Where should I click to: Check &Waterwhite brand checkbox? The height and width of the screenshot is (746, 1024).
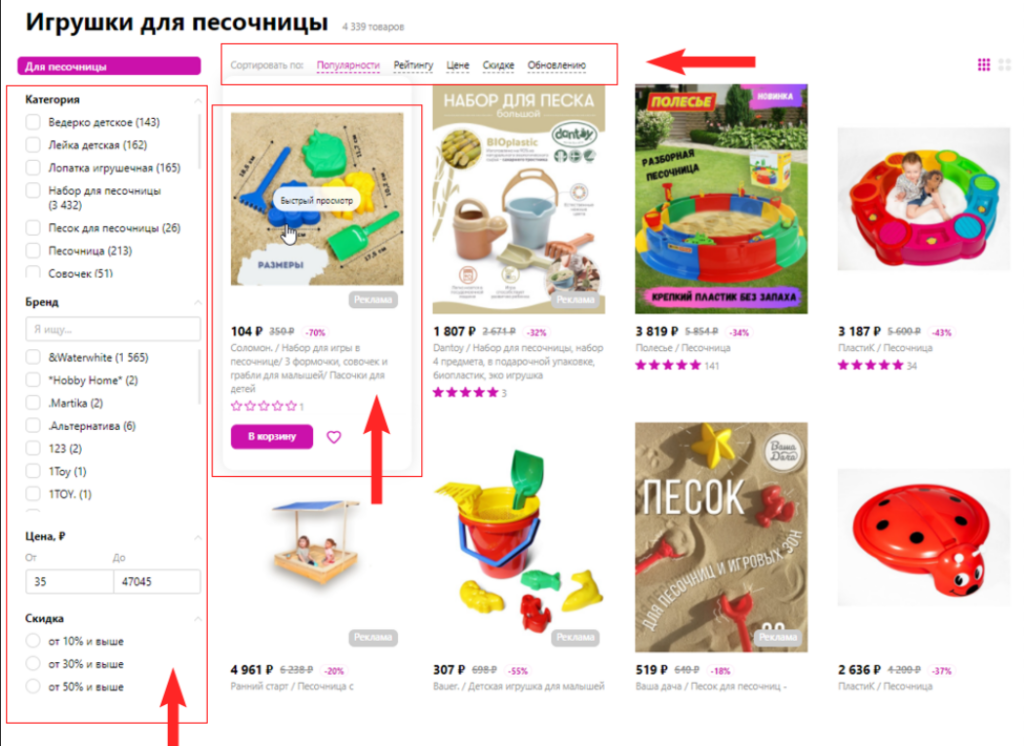[x=33, y=357]
